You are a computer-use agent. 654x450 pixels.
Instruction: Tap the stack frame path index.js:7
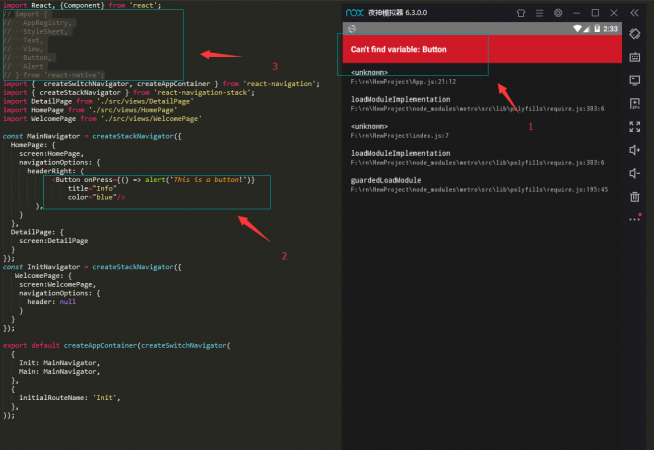click(400, 136)
